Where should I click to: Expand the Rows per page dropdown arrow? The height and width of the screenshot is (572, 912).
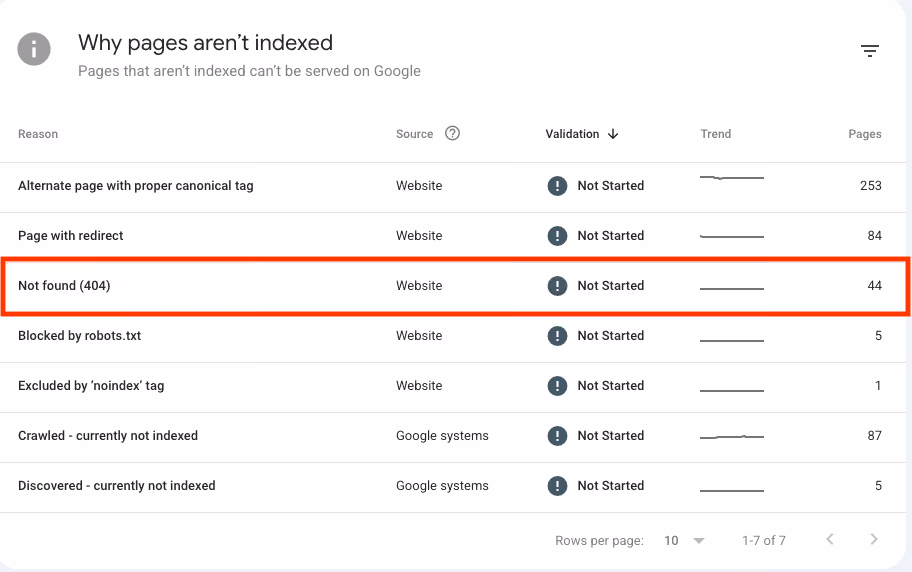tap(699, 541)
